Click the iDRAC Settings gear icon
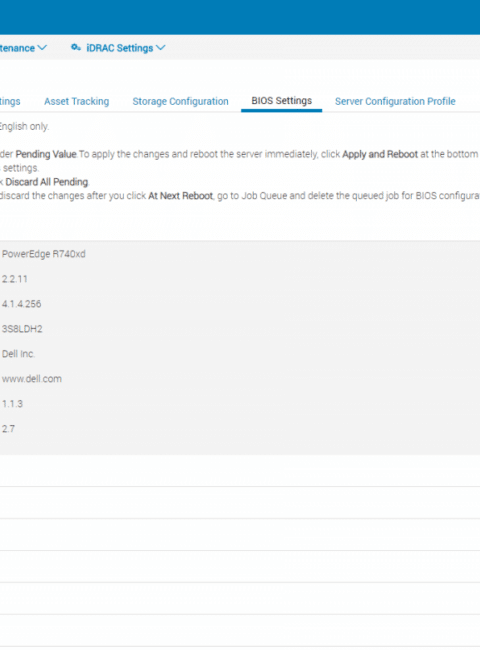 75,48
